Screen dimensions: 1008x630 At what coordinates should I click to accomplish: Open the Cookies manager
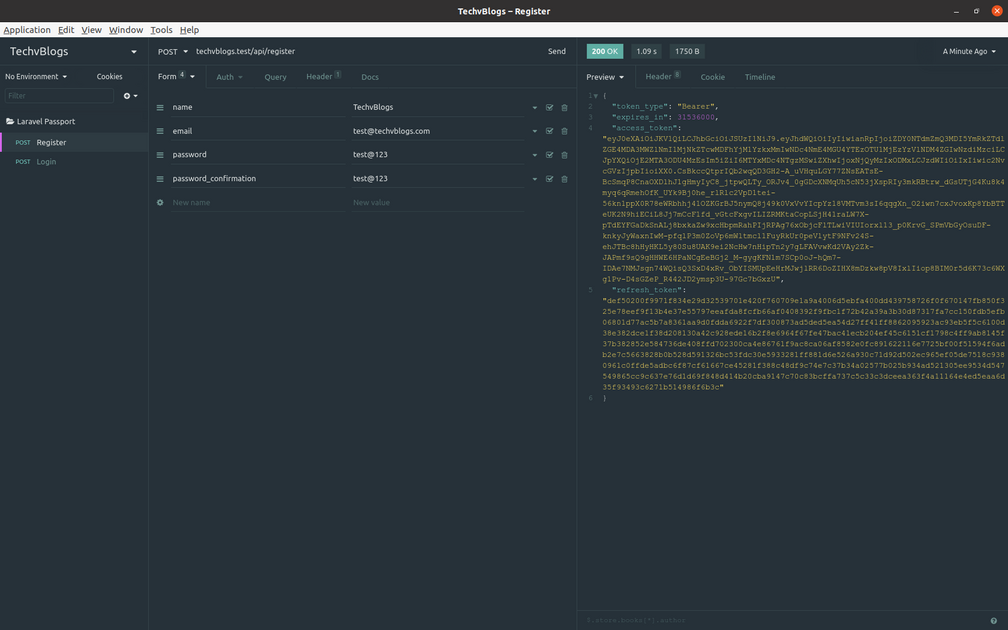click(109, 76)
